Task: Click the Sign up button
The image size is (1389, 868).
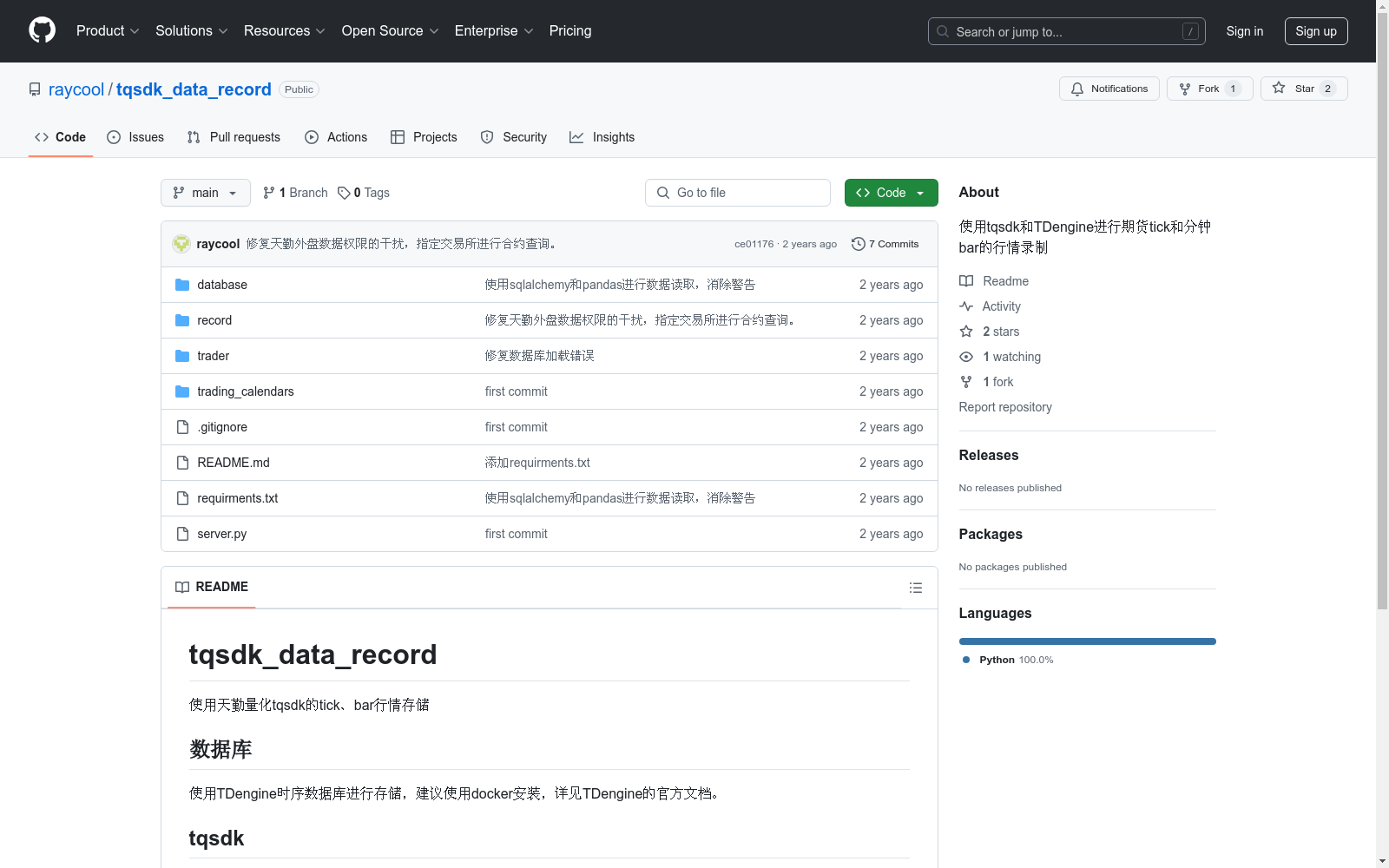Action: point(1316,31)
